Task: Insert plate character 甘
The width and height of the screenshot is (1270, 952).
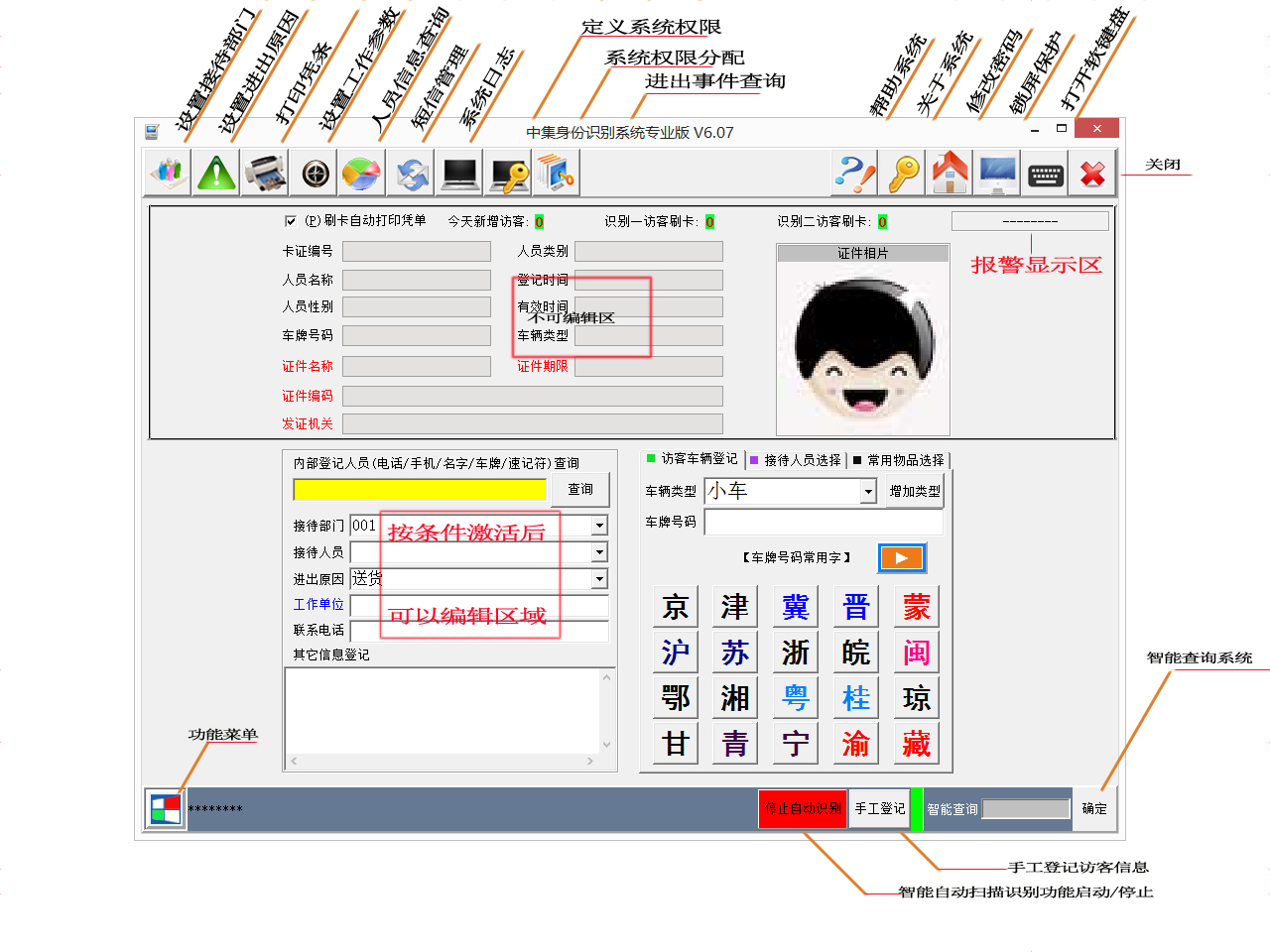Action: (676, 744)
